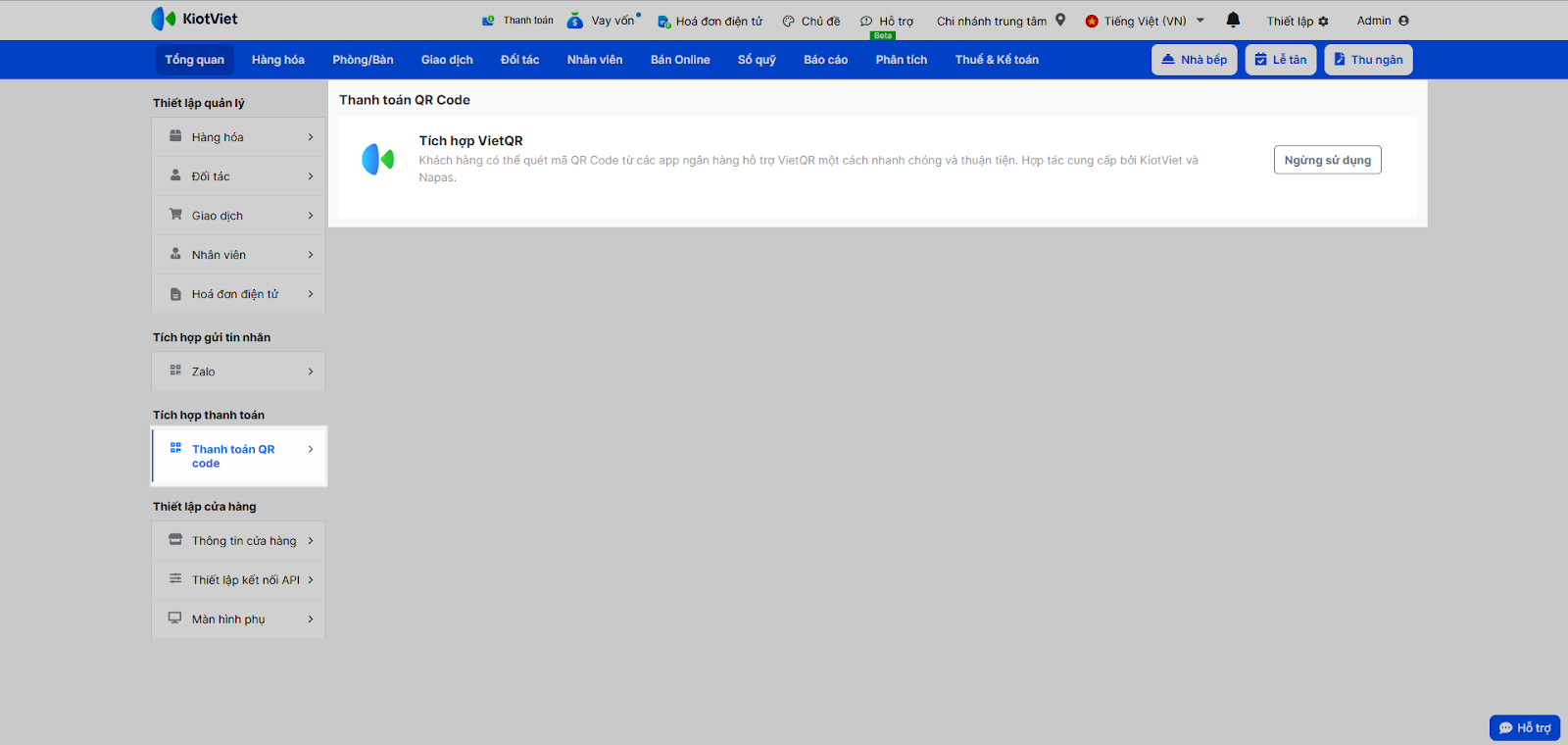Click the Thiết lập kết nối API icon
Screen dimensions: 1568x745
click(x=175, y=579)
